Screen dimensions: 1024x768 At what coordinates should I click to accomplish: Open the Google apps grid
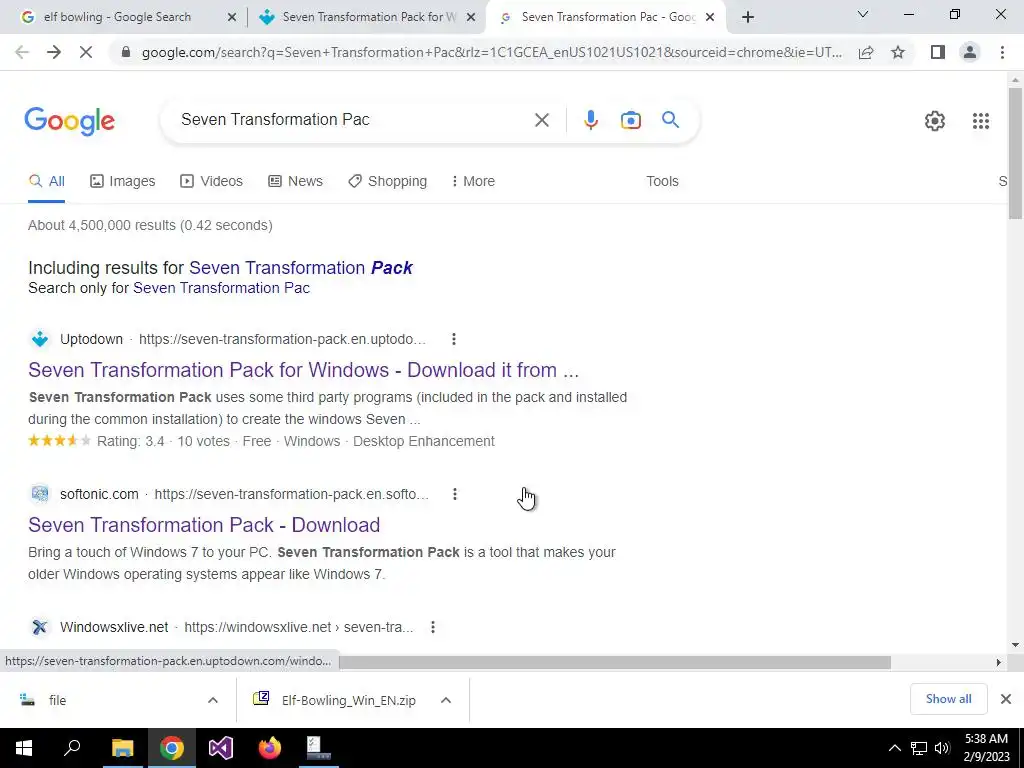[980, 121]
